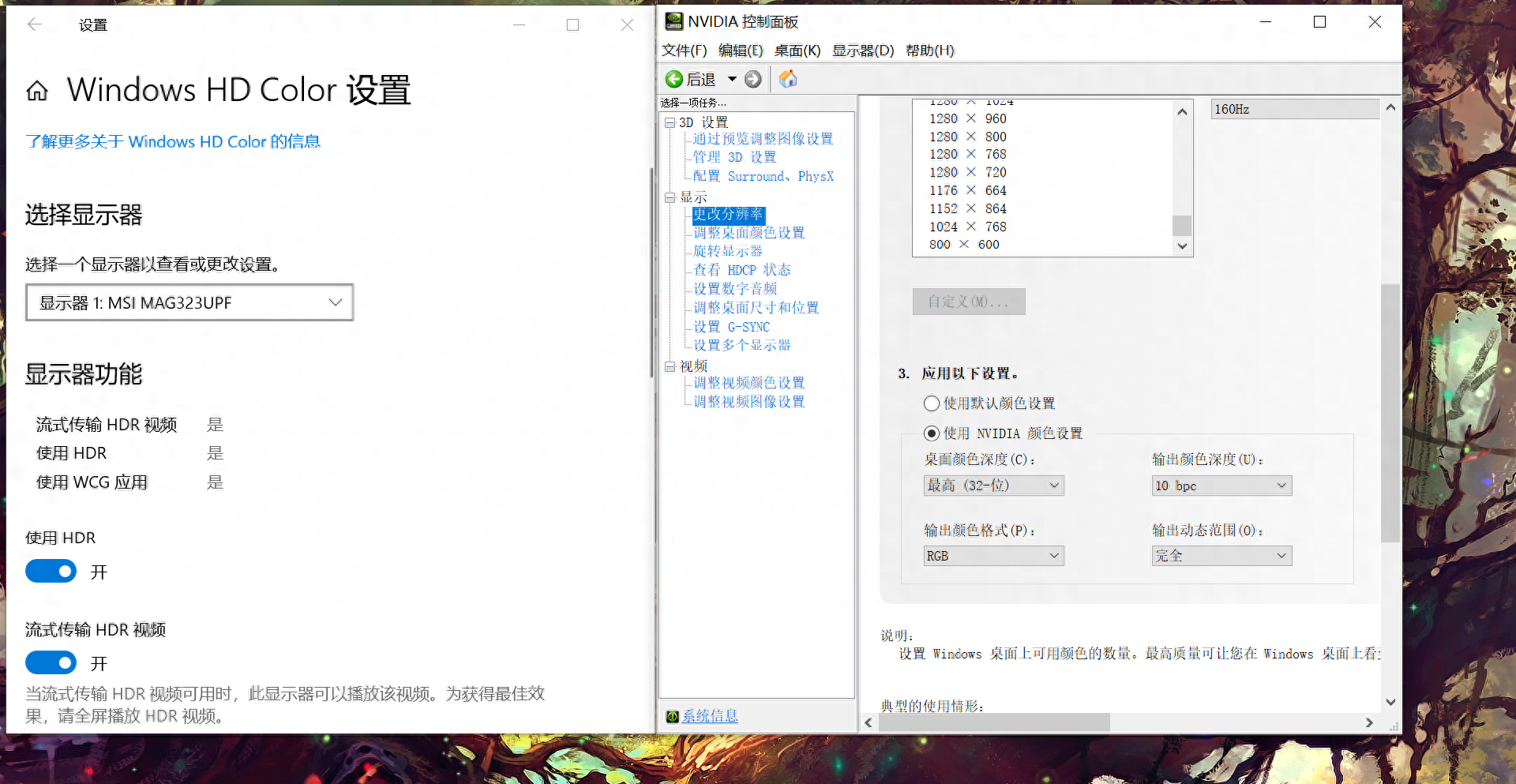
Task: Open the Back history dropdown arrow
Action: (732, 79)
